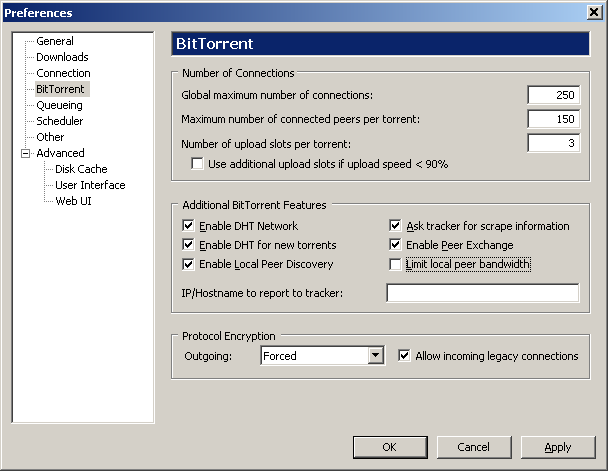This screenshot has height=471, width=608.
Task: Check Use additional upload slots option
Action: (x=198, y=164)
